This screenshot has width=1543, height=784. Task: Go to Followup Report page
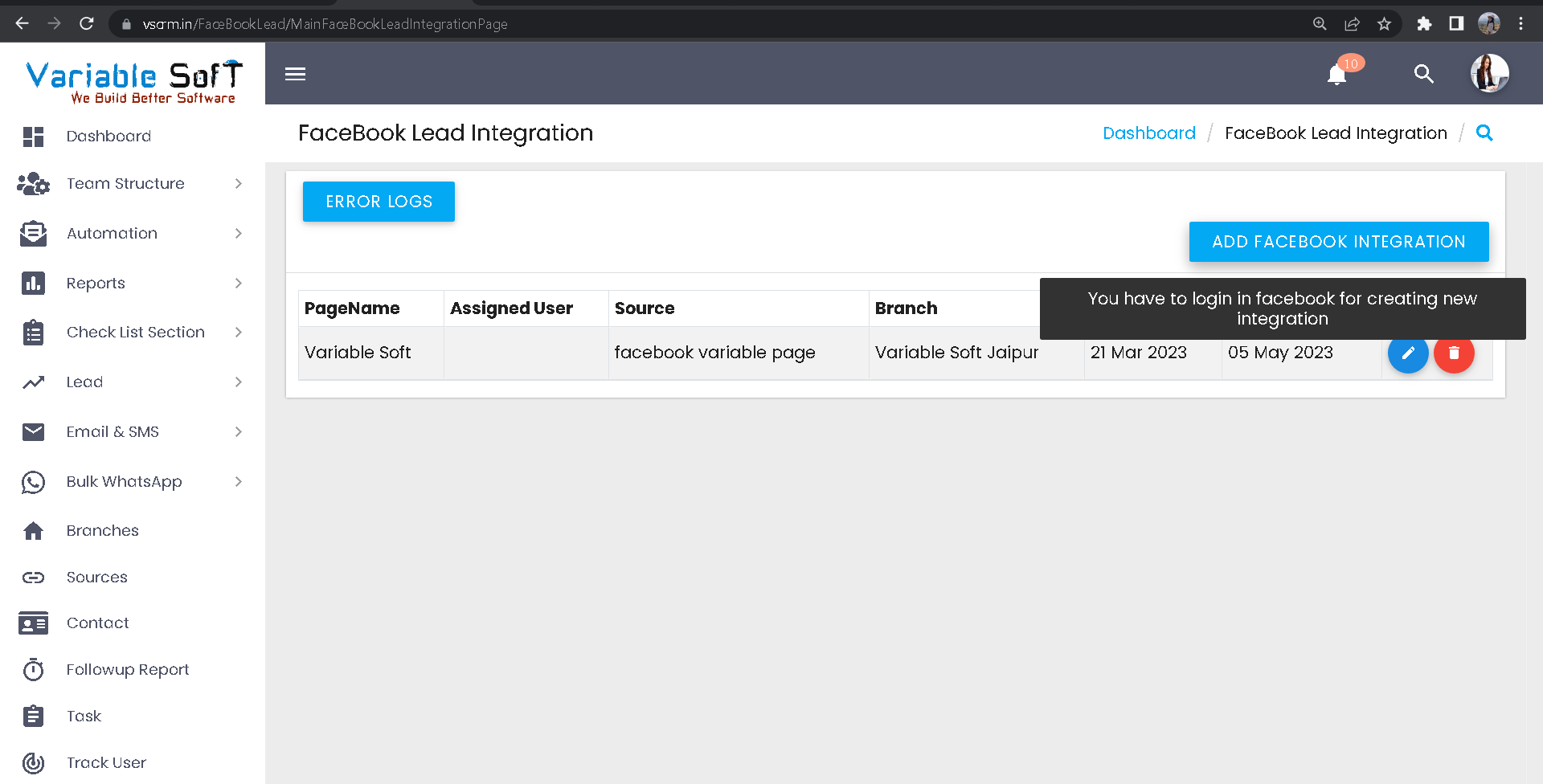point(127,670)
